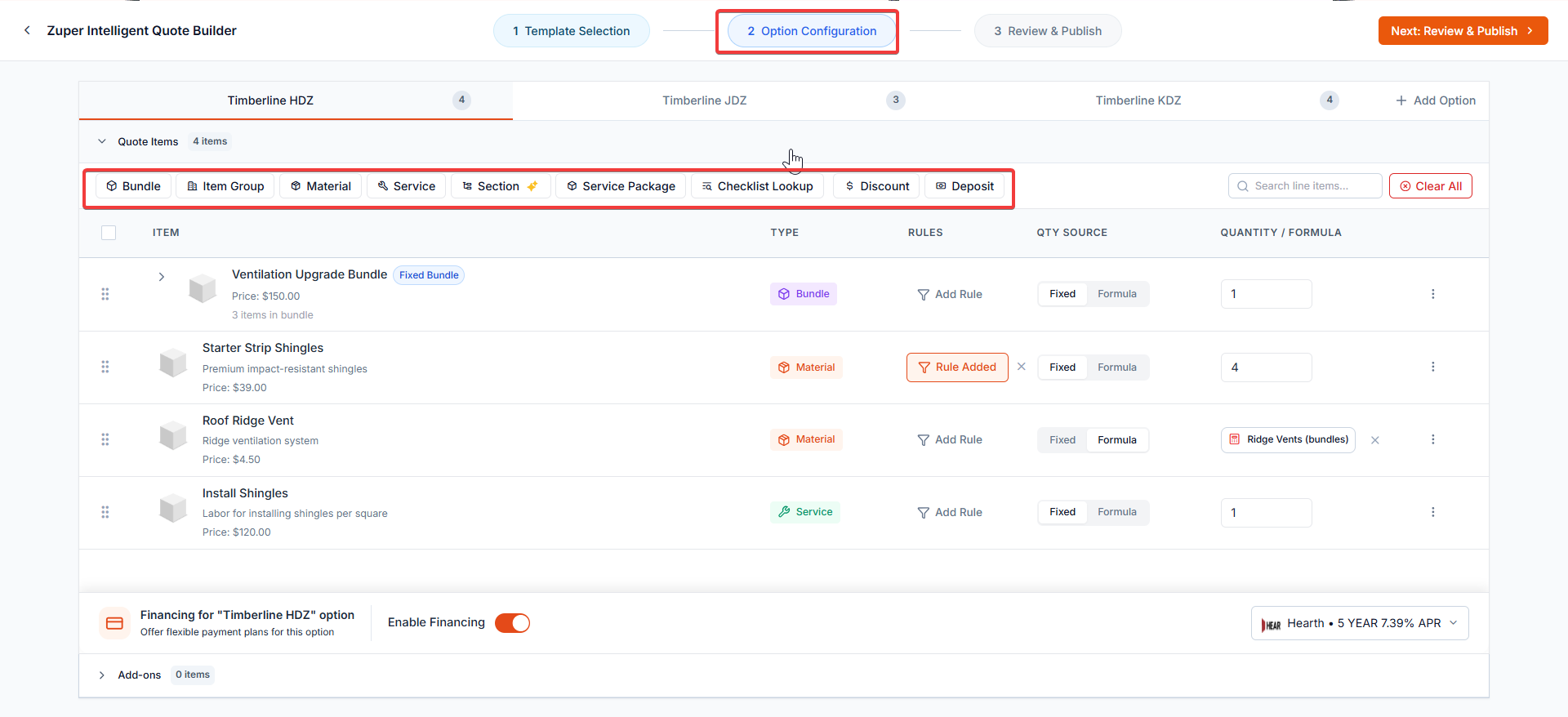Select Fixed for Install Shingles

point(1062,512)
